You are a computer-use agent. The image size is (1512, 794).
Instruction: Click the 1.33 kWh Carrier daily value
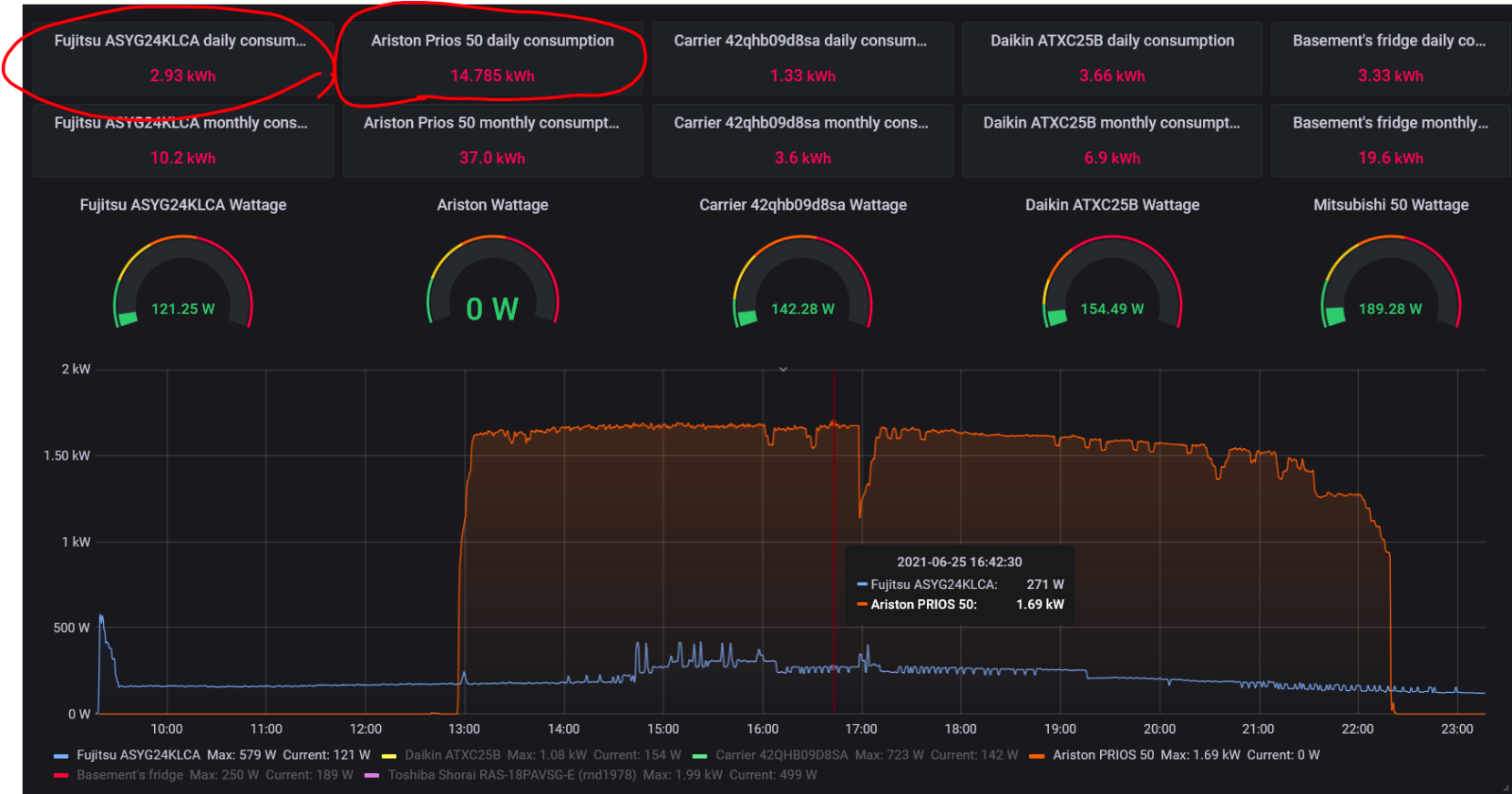pyautogui.click(x=802, y=76)
